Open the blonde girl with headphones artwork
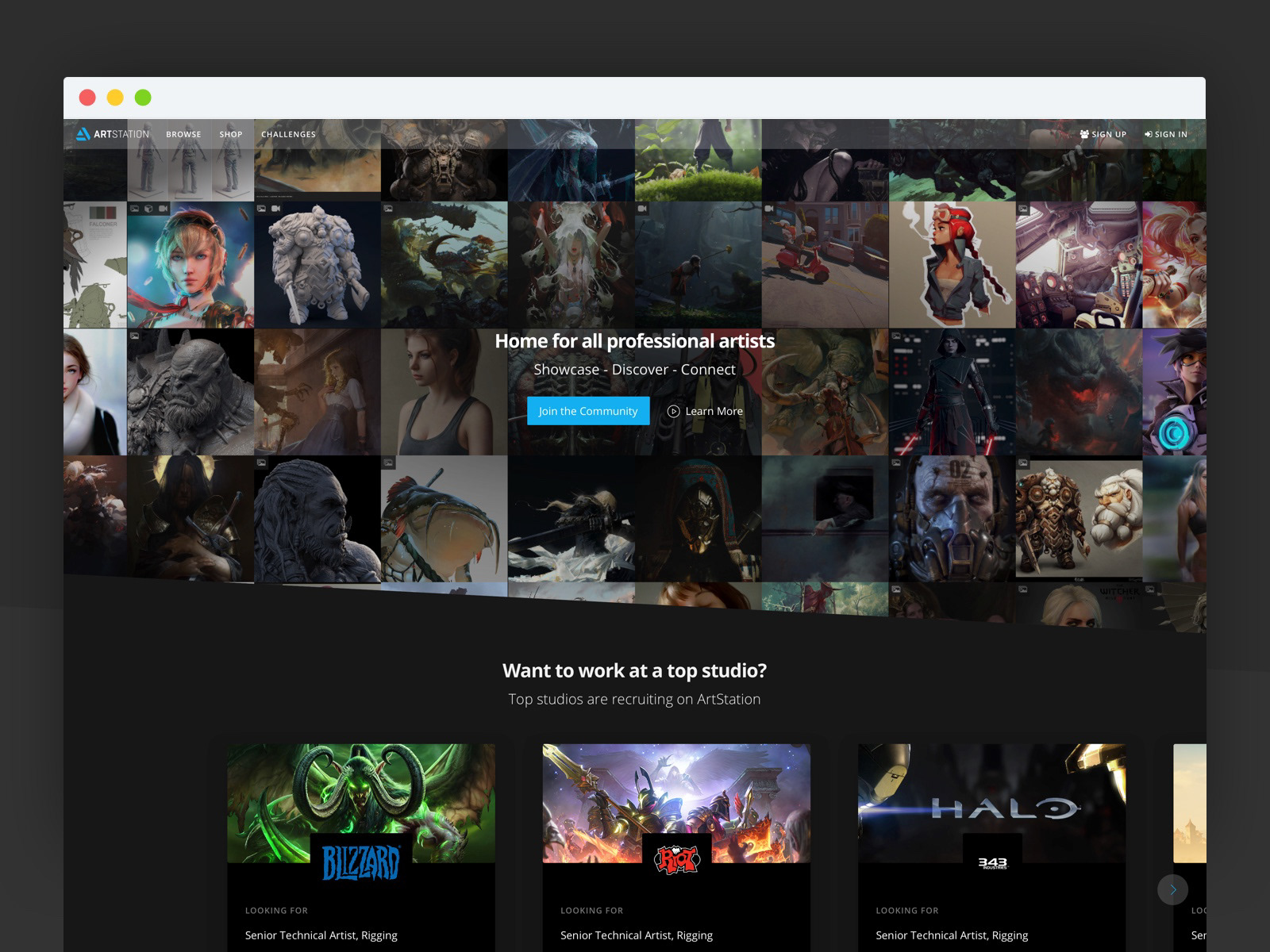The image size is (1270, 952). point(190,265)
